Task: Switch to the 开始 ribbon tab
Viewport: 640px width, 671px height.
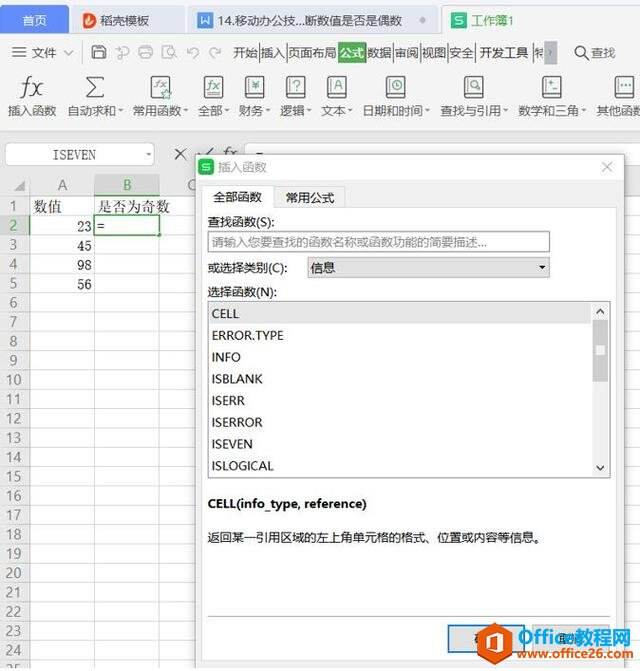Action: coord(245,53)
